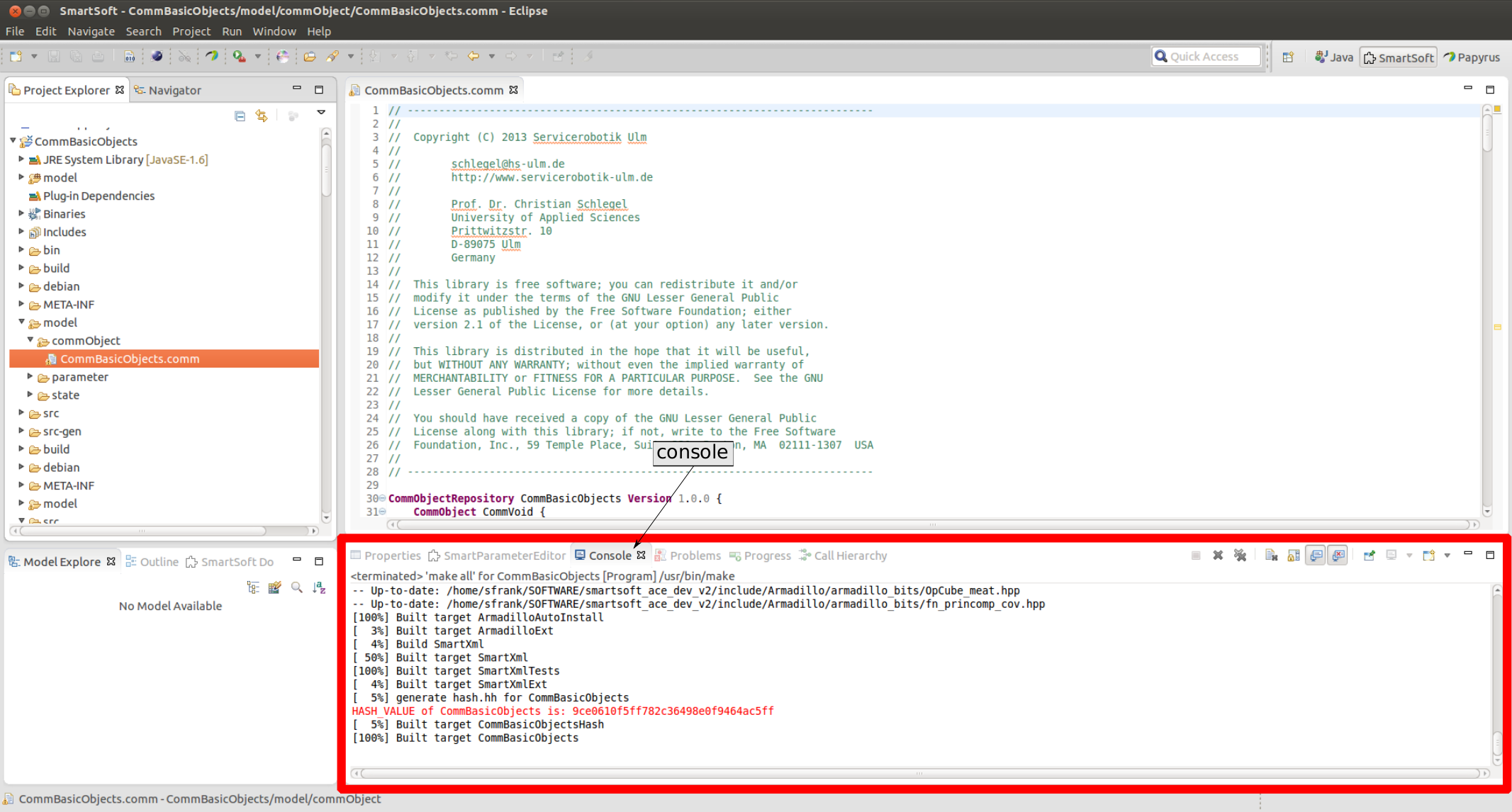Toggle Link with Editor in Project Explorer

262,116
